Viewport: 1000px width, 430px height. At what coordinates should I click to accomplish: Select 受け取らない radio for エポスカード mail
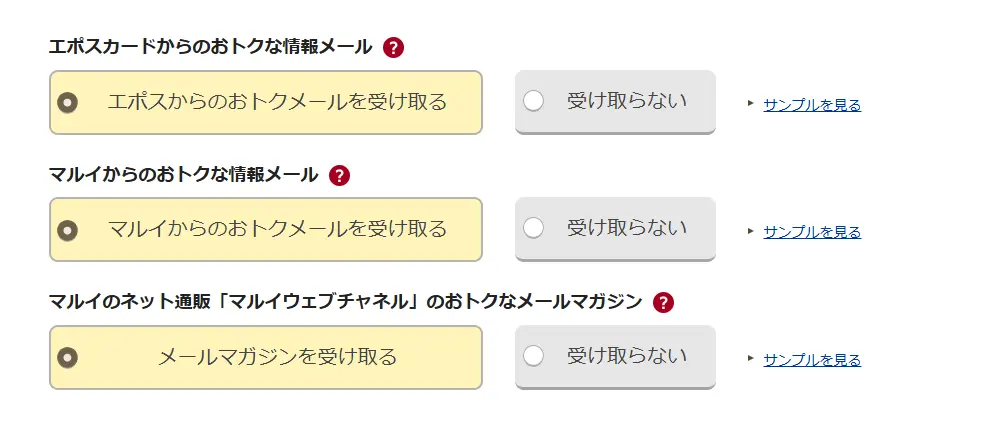tap(534, 101)
